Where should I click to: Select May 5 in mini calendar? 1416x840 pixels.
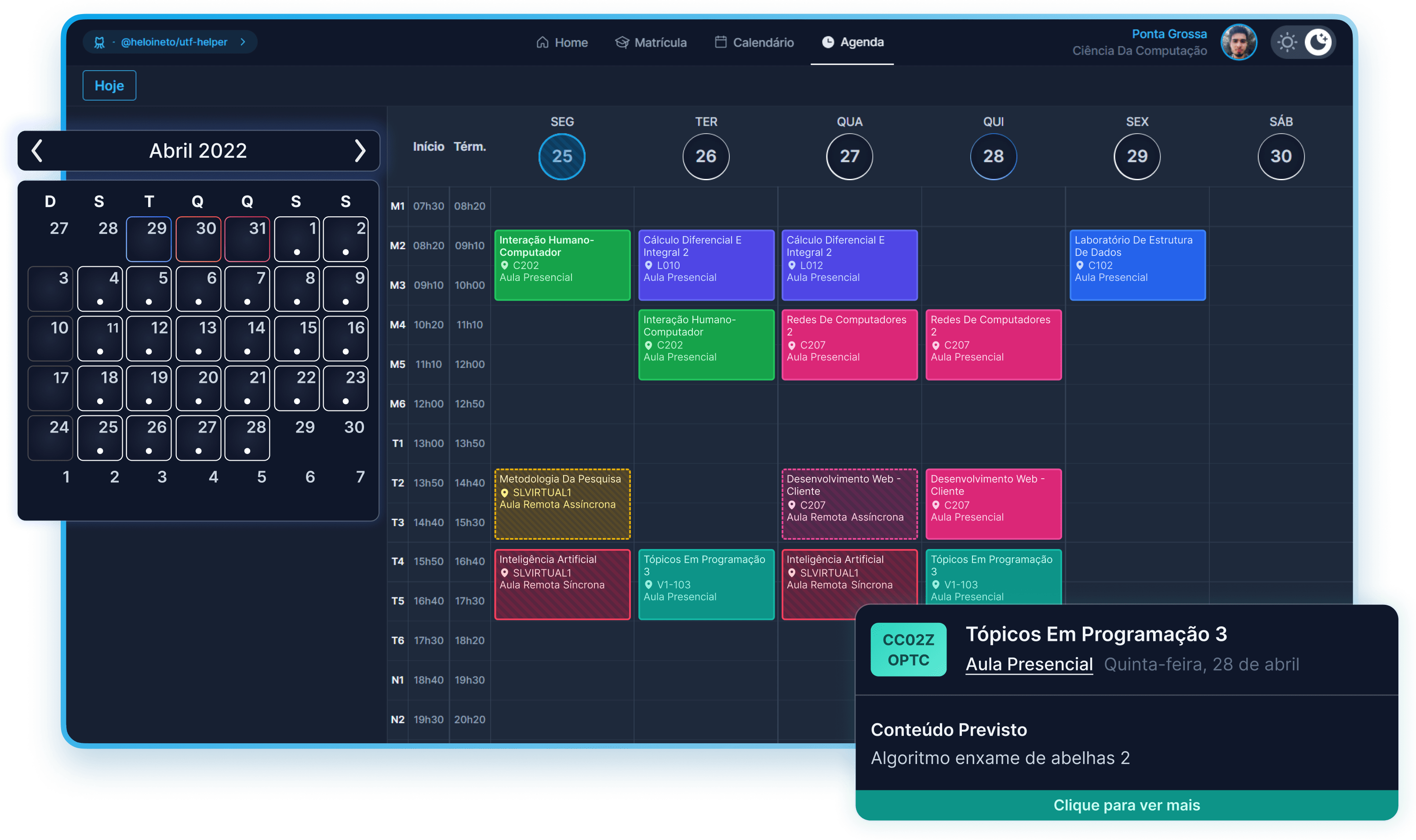[262, 476]
